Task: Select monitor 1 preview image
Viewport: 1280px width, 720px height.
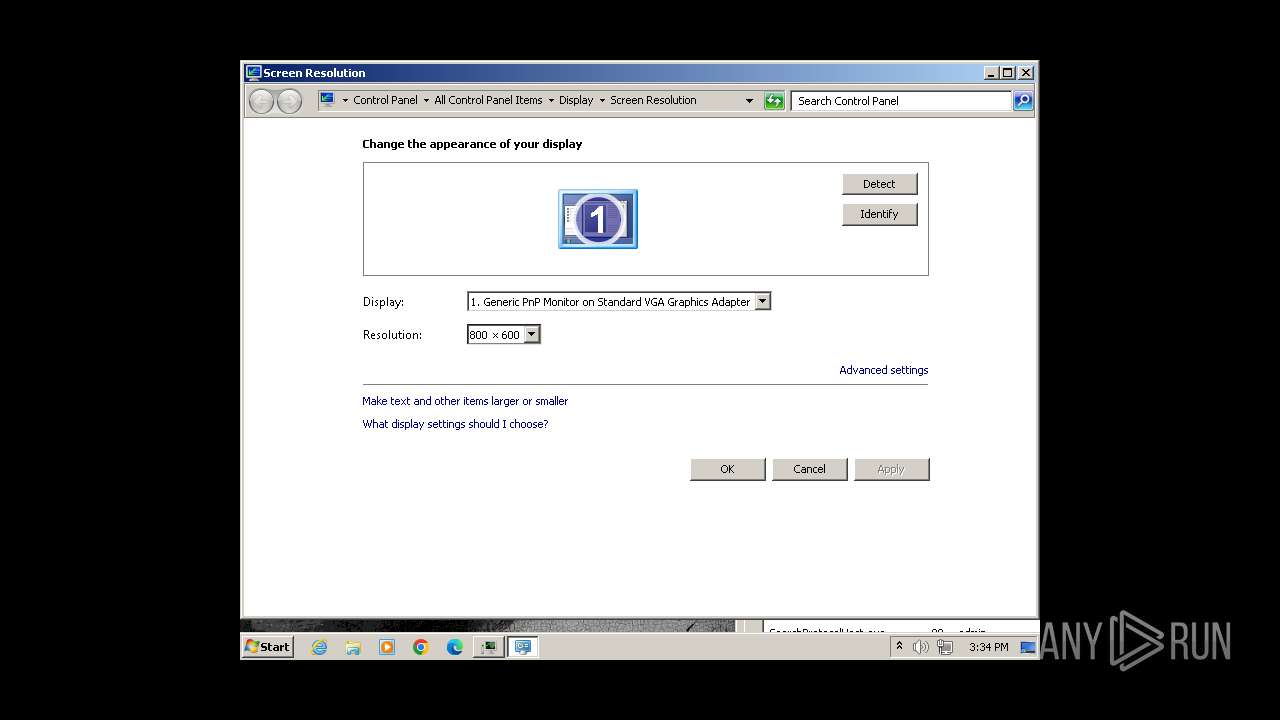Action: coord(598,219)
